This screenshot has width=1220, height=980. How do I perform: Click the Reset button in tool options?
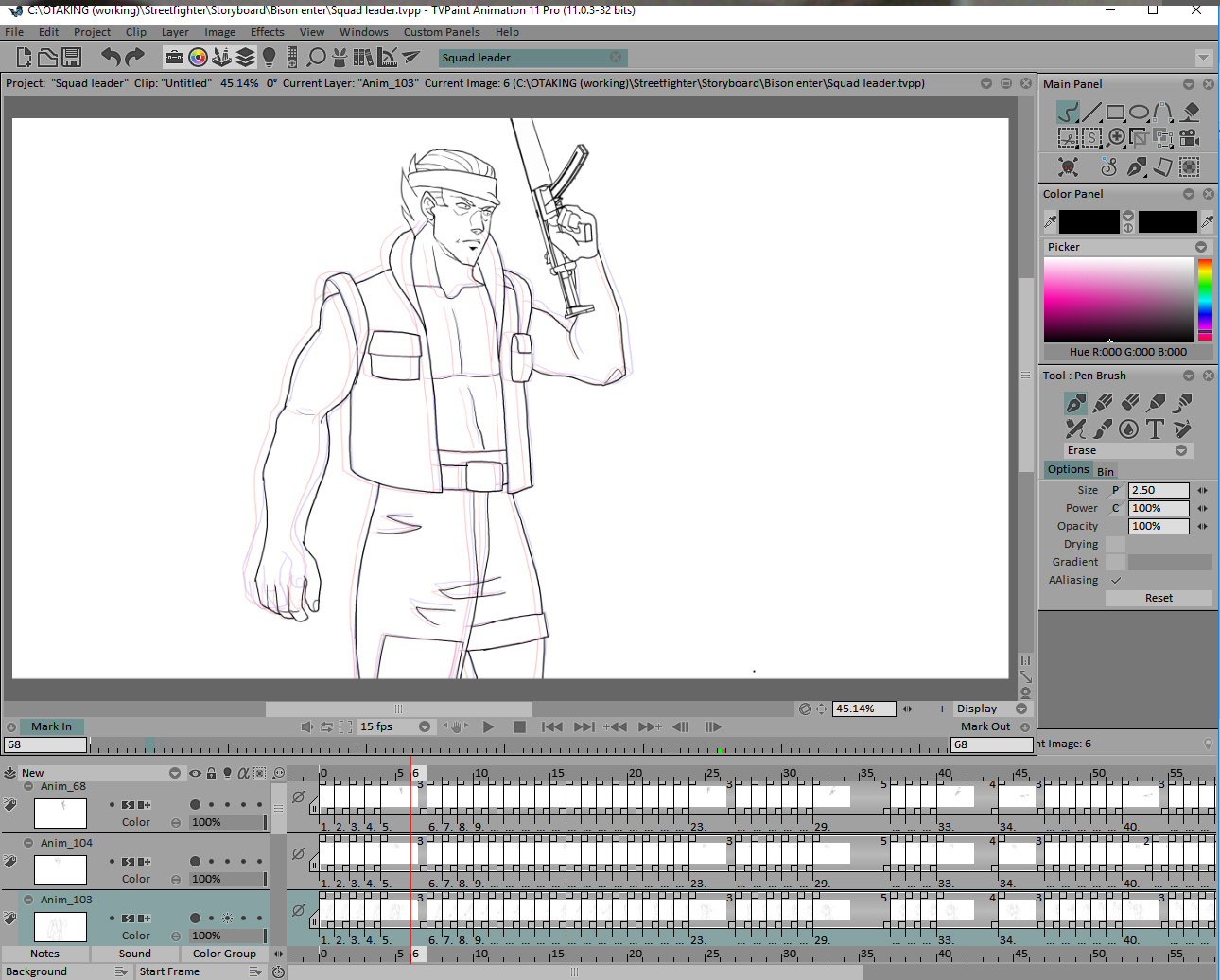click(x=1159, y=598)
